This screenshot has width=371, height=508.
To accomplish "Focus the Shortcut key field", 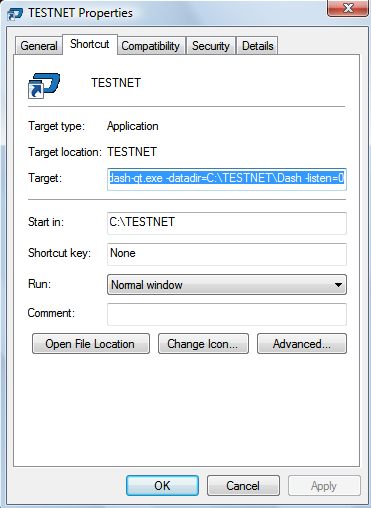I will [227, 254].
